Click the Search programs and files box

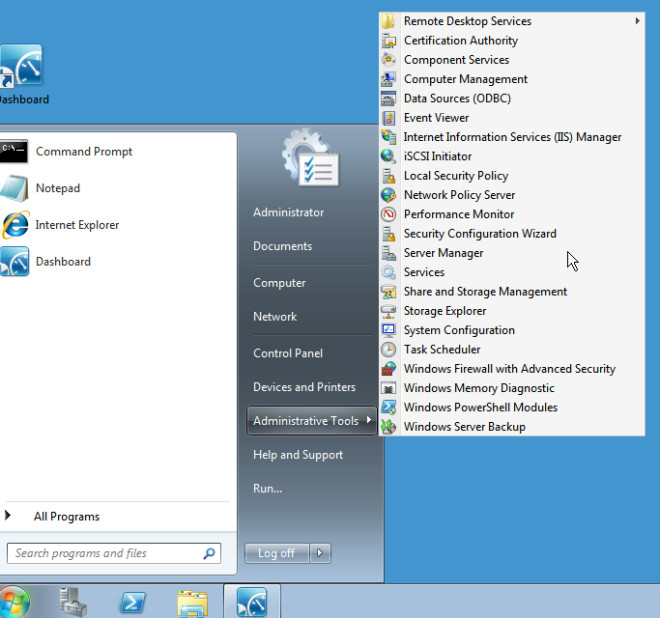click(106, 553)
